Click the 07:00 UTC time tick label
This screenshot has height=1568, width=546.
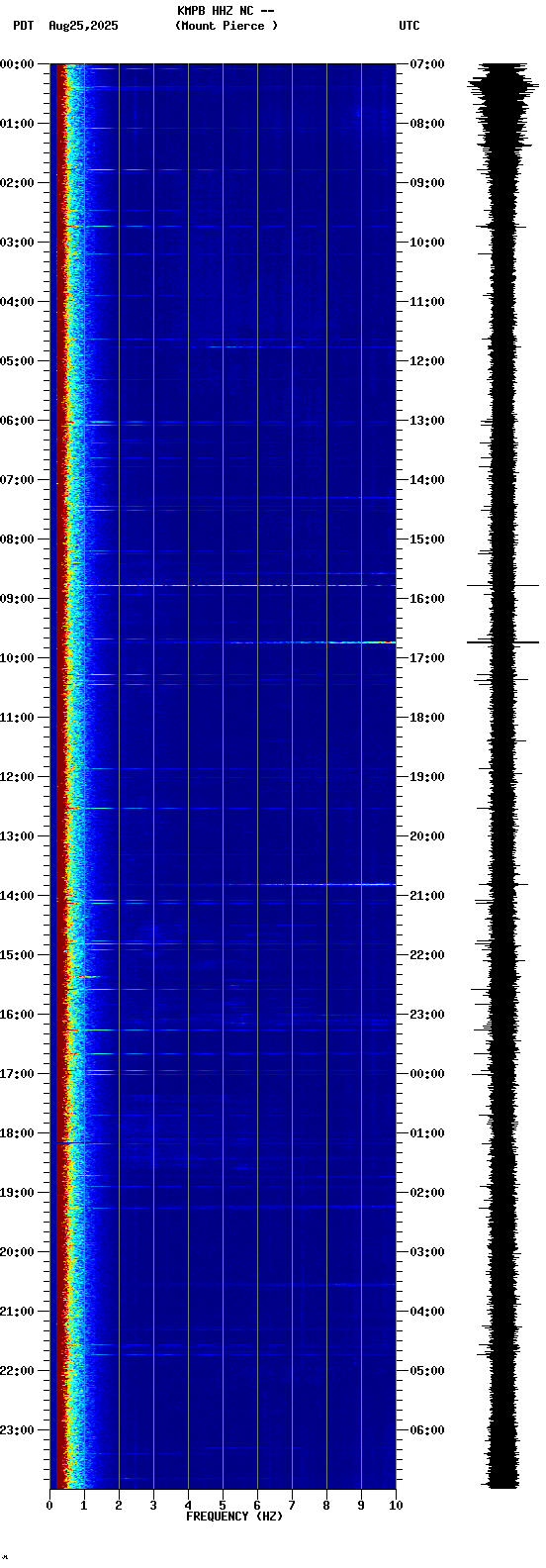tap(427, 64)
